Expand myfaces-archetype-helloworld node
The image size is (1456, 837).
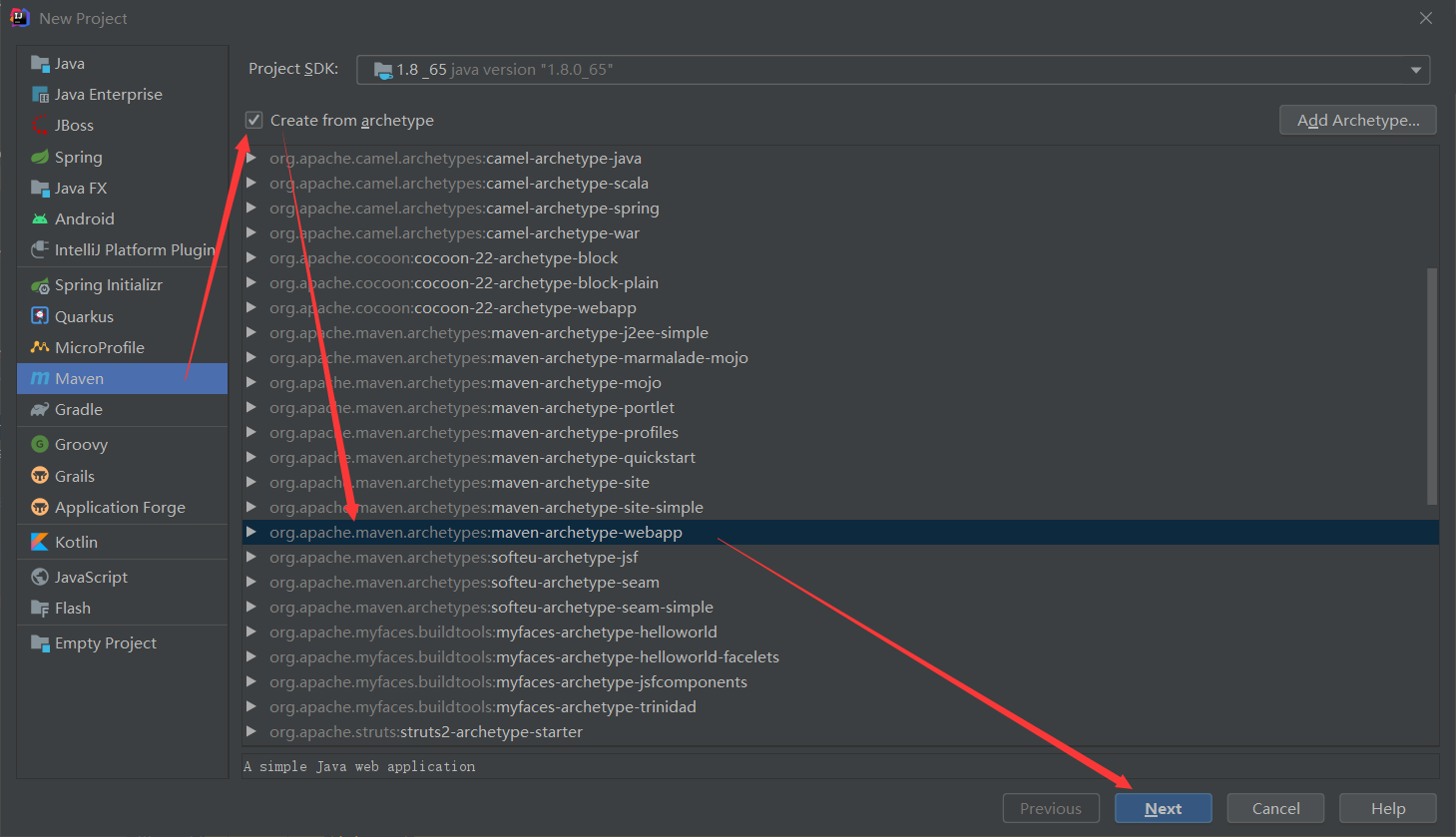pos(251,631)
